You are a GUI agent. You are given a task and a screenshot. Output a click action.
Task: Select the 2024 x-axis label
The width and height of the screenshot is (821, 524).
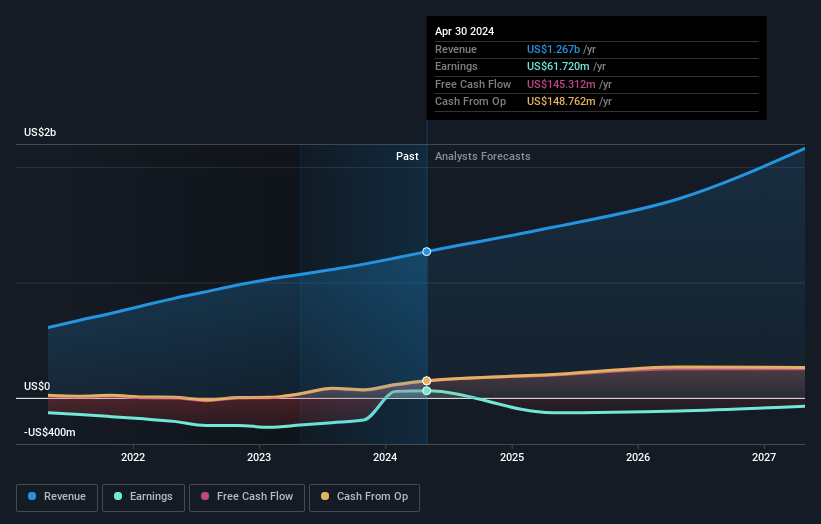(x=385, y=458)
